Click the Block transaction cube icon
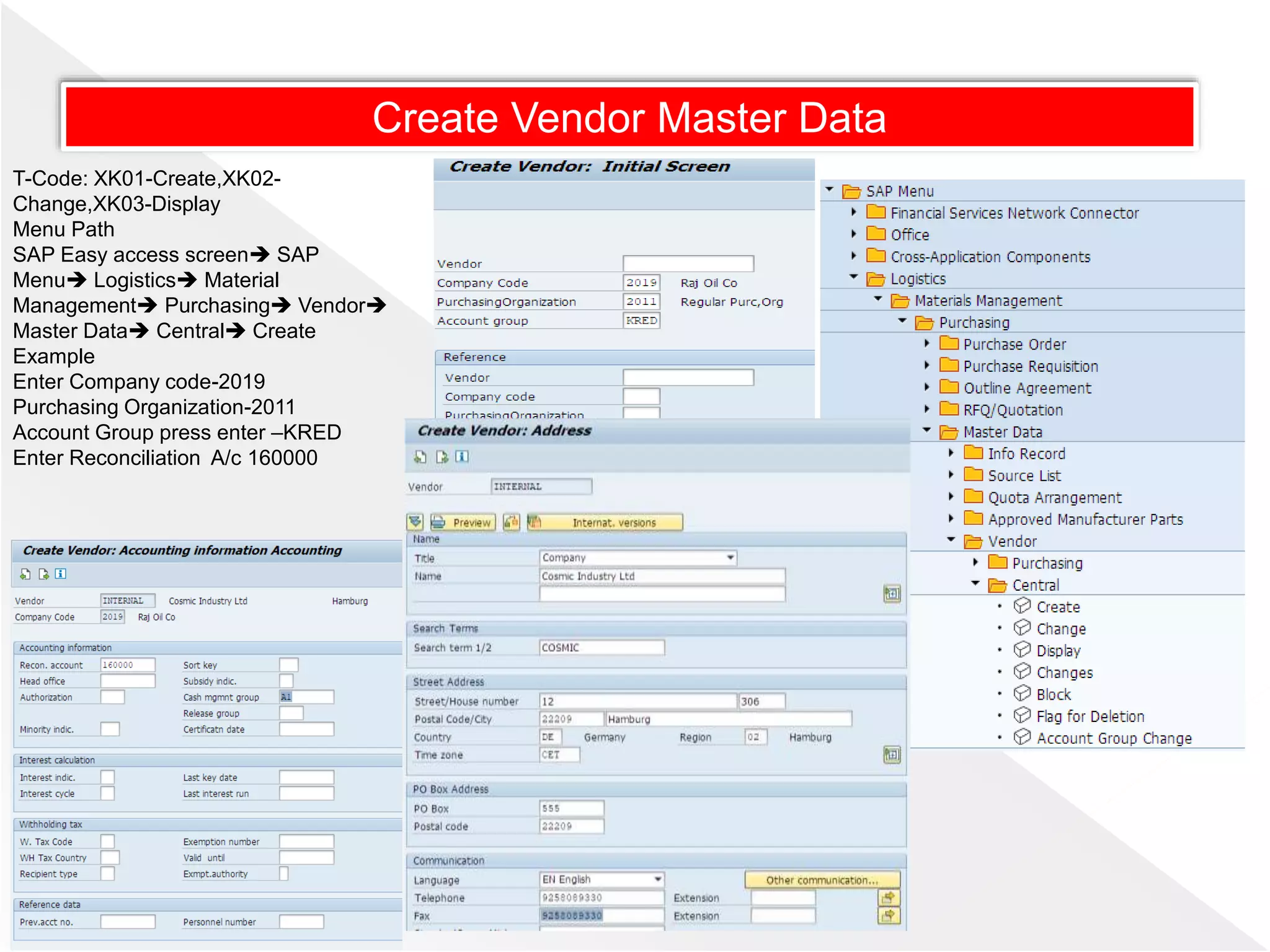 coord(1022,693)
